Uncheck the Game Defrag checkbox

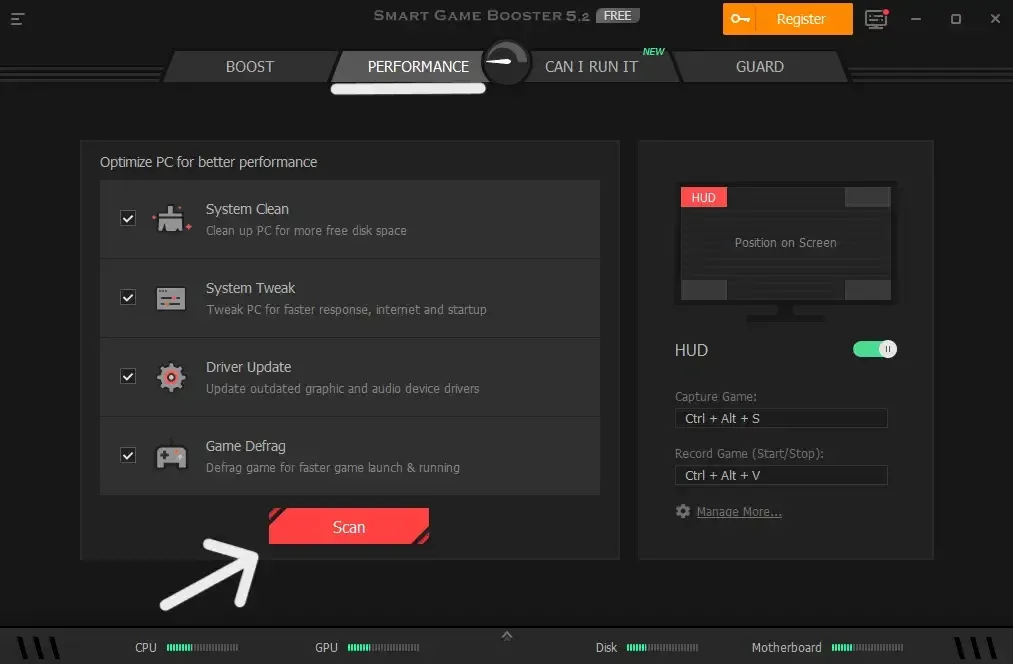(127, 455)
